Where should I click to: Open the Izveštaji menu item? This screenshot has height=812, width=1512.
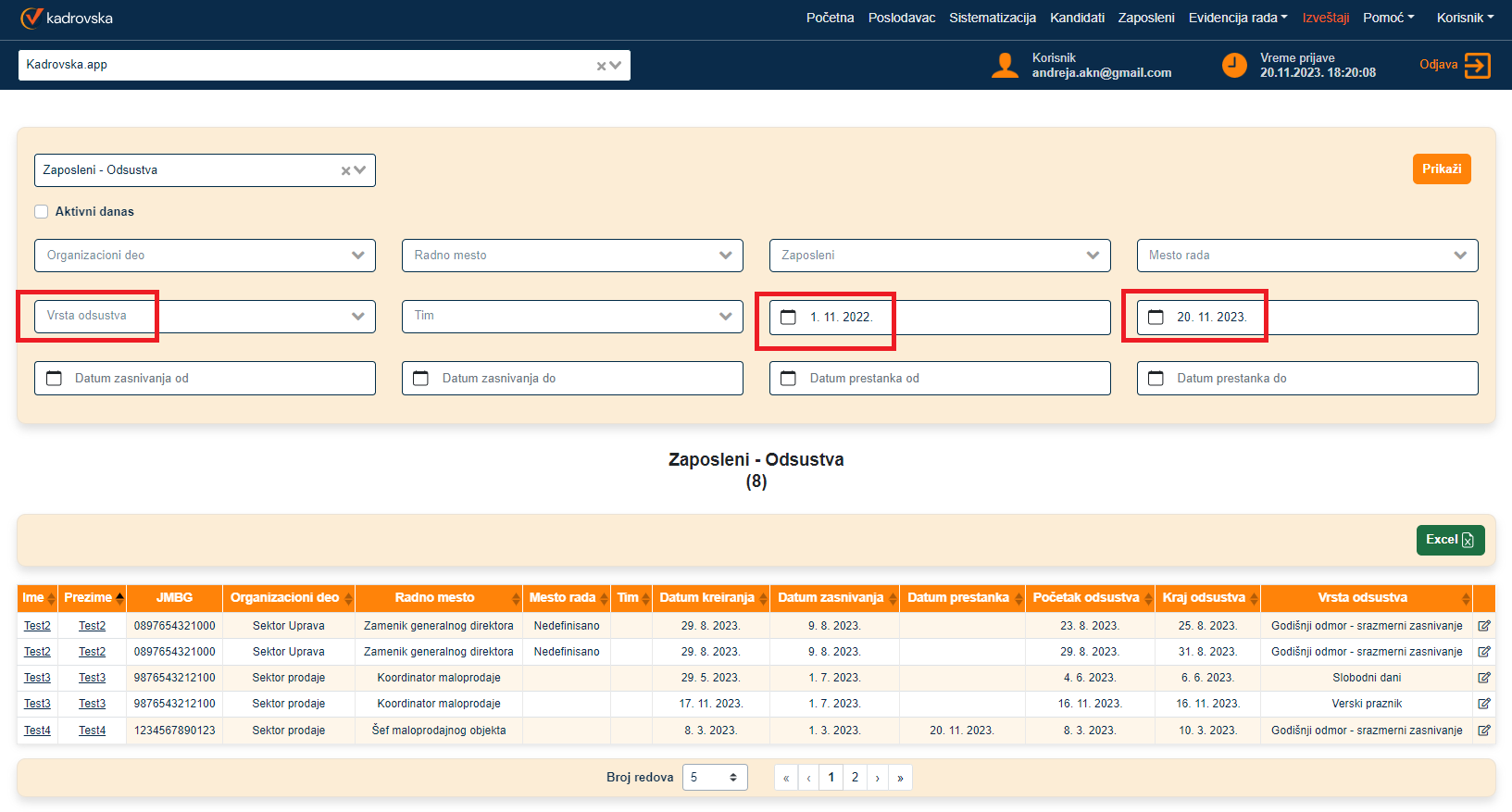[1325, 18]
